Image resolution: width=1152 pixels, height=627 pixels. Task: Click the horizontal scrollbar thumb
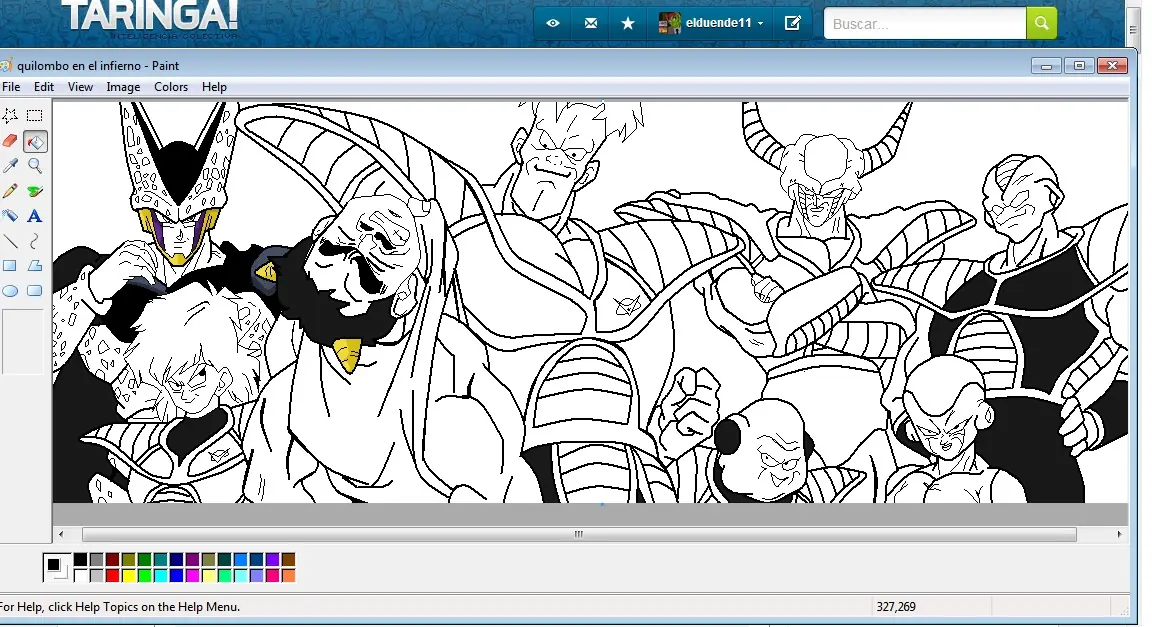coord(579,534)
